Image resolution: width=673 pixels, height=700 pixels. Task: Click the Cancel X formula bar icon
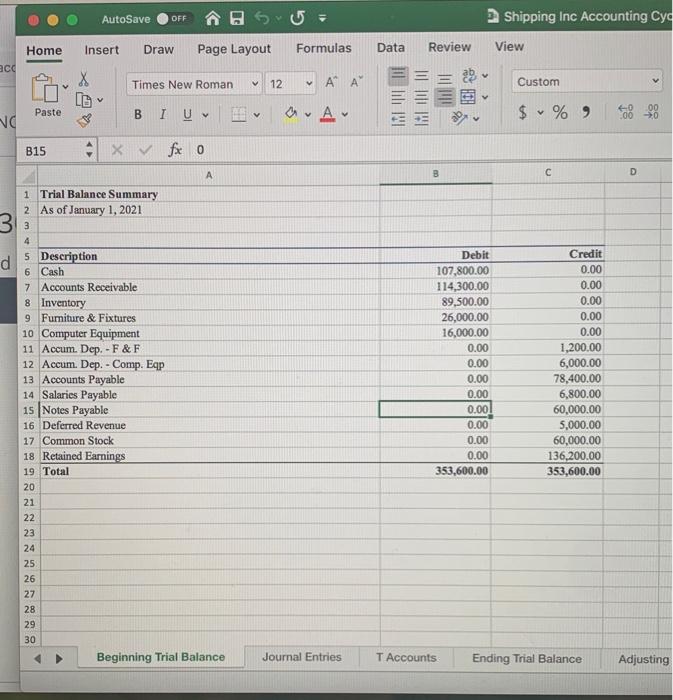coord(117,150)
